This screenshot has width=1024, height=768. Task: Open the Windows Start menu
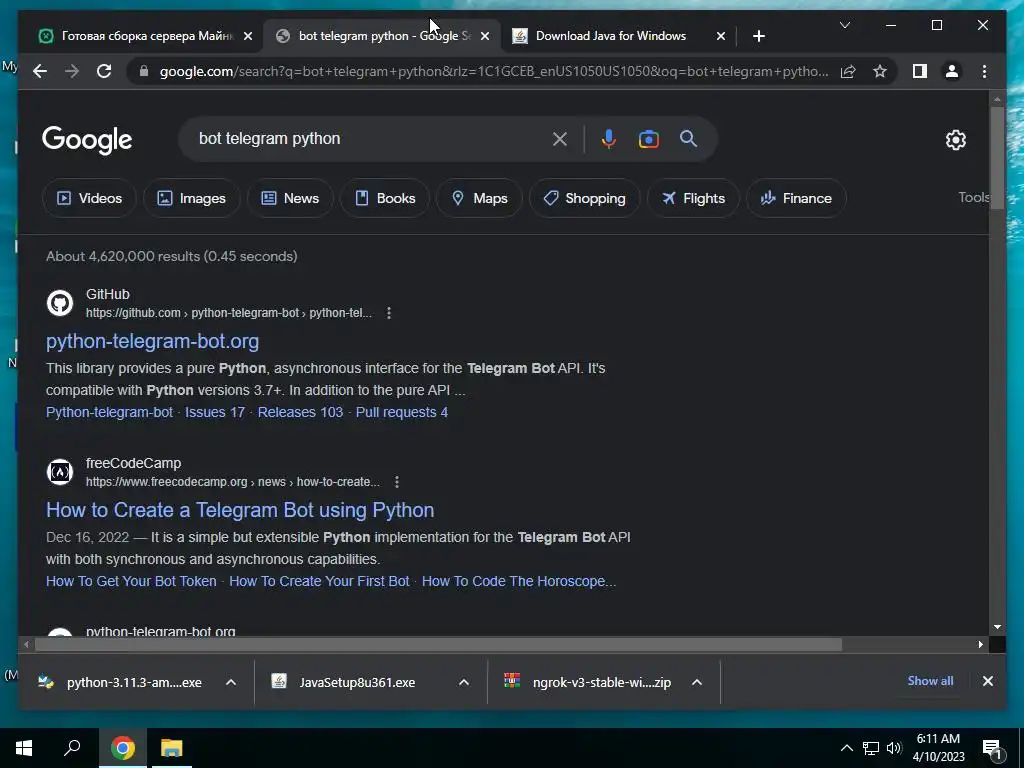click(x=24, y=748)
